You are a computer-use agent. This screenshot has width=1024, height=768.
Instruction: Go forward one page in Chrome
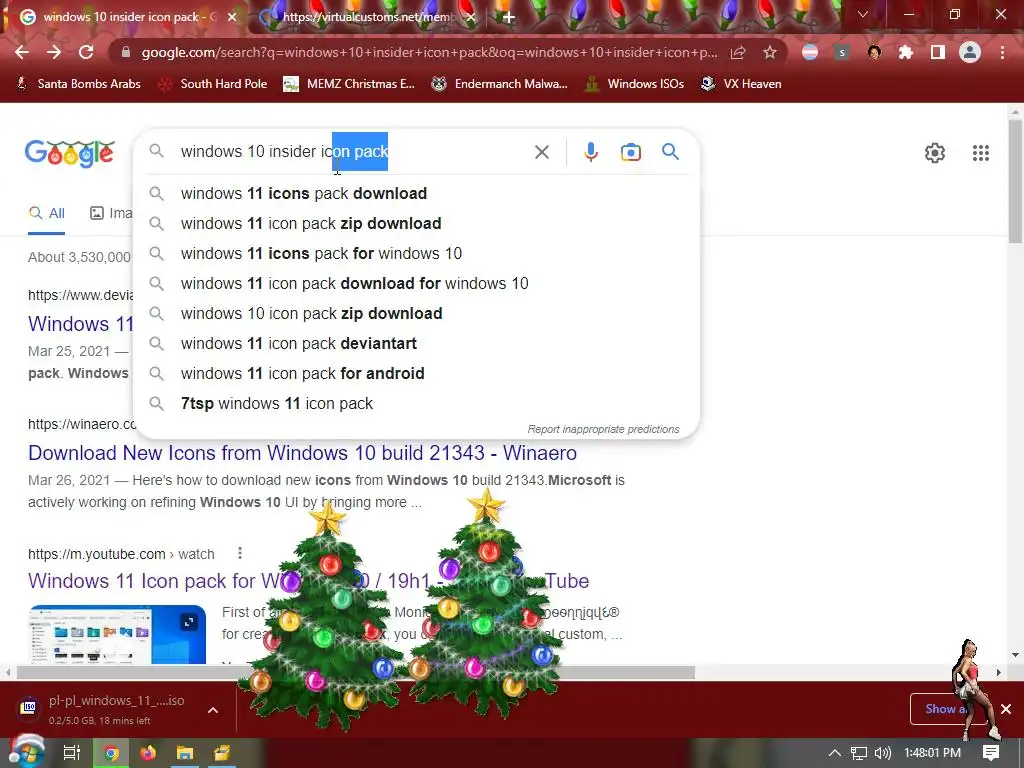(54, 52)
